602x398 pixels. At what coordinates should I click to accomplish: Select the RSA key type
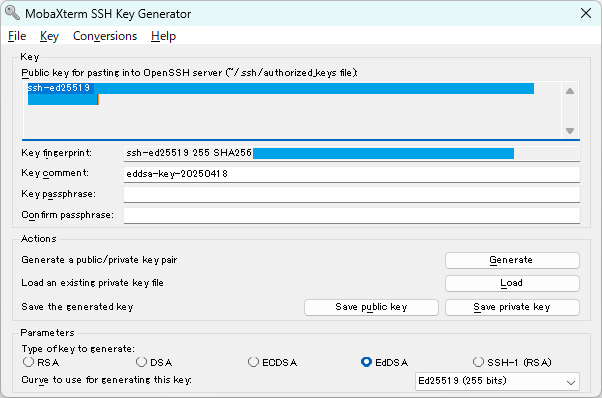[28, 362]
